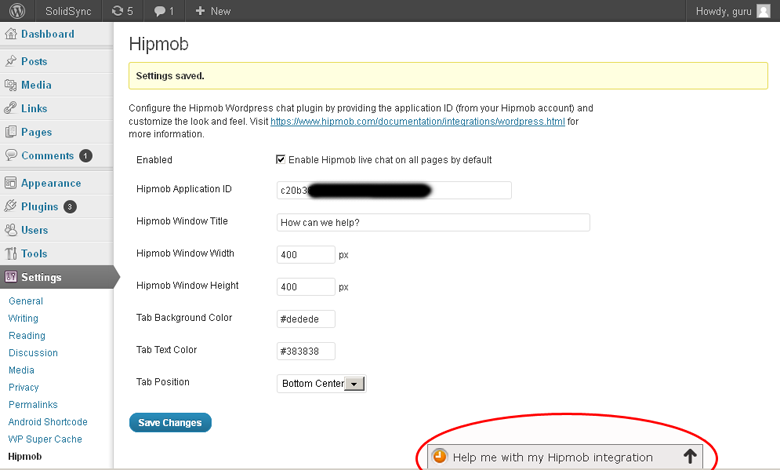
Task: Click the Plugins plug icon
Action: (x=10, y=206)
